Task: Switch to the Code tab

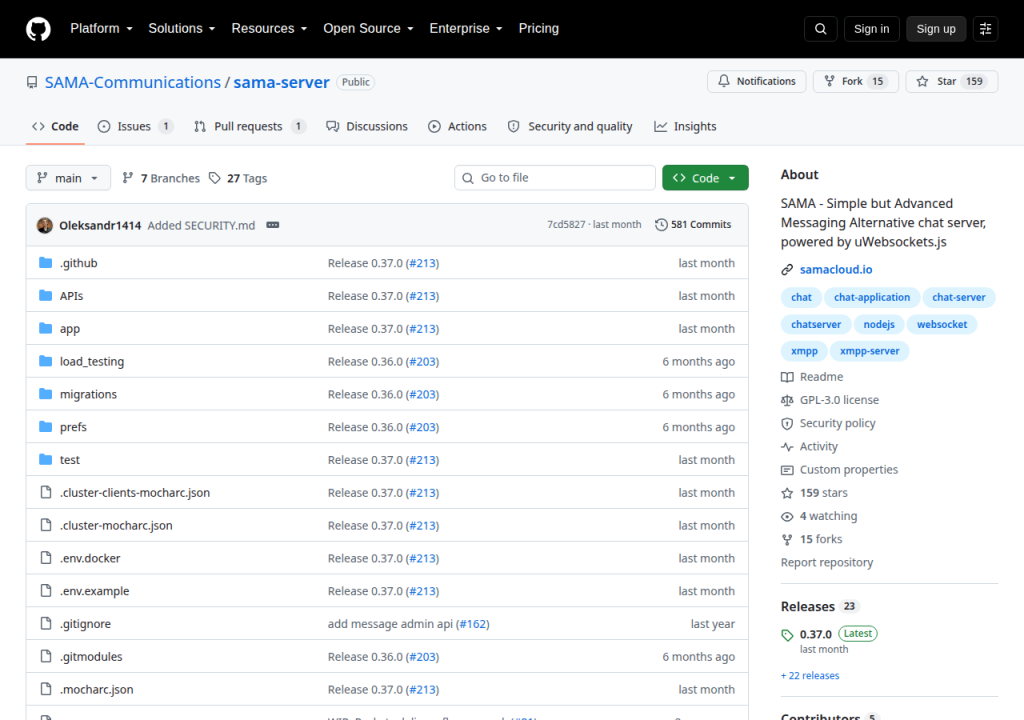Action: click(x=56, y=126)
